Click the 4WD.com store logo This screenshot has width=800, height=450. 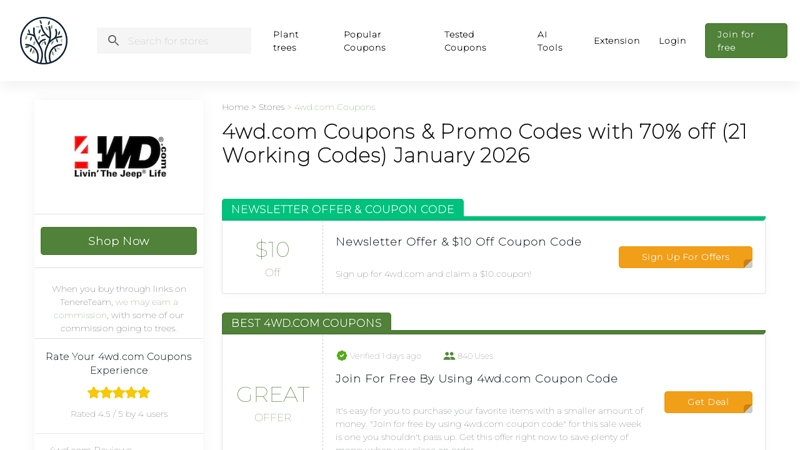point(119,157)
